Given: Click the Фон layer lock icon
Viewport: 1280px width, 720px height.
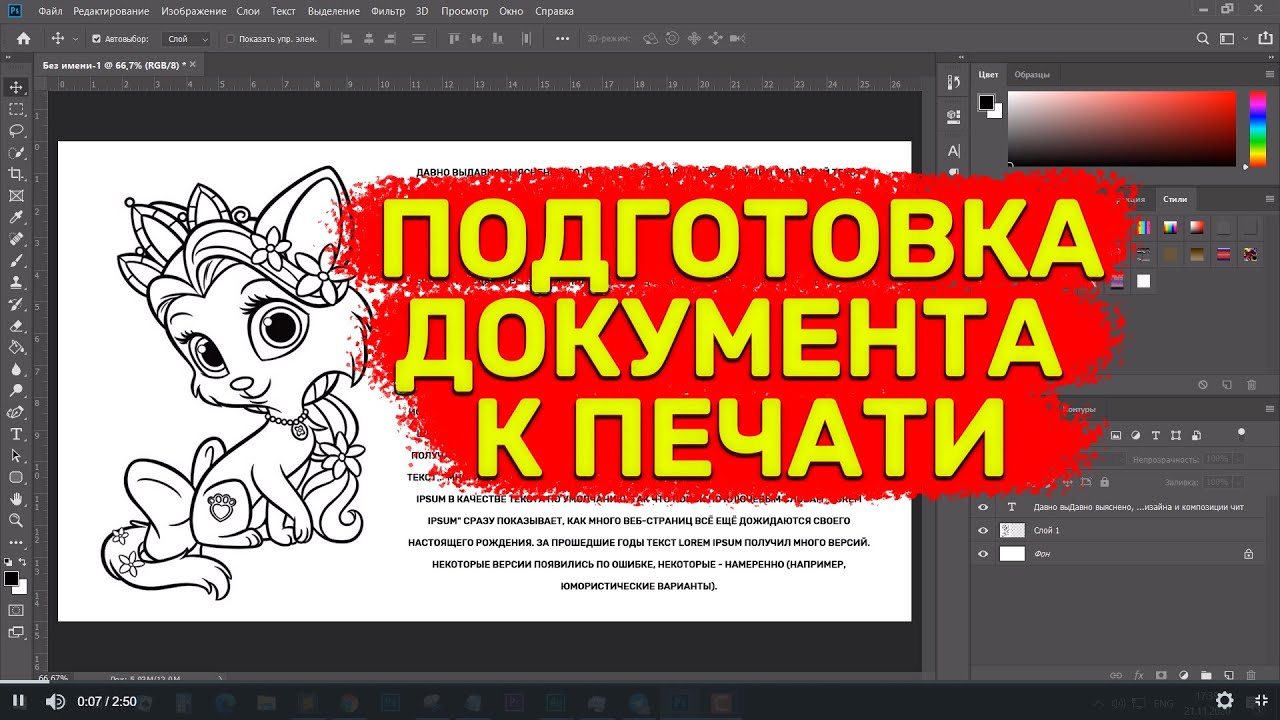Looking at the screenshot, I should 1248,553.
